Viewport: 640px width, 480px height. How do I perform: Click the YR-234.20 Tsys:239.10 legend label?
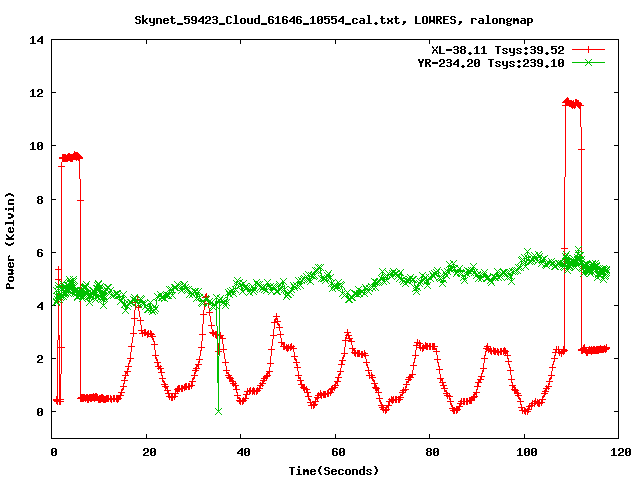tap(491, 63)
